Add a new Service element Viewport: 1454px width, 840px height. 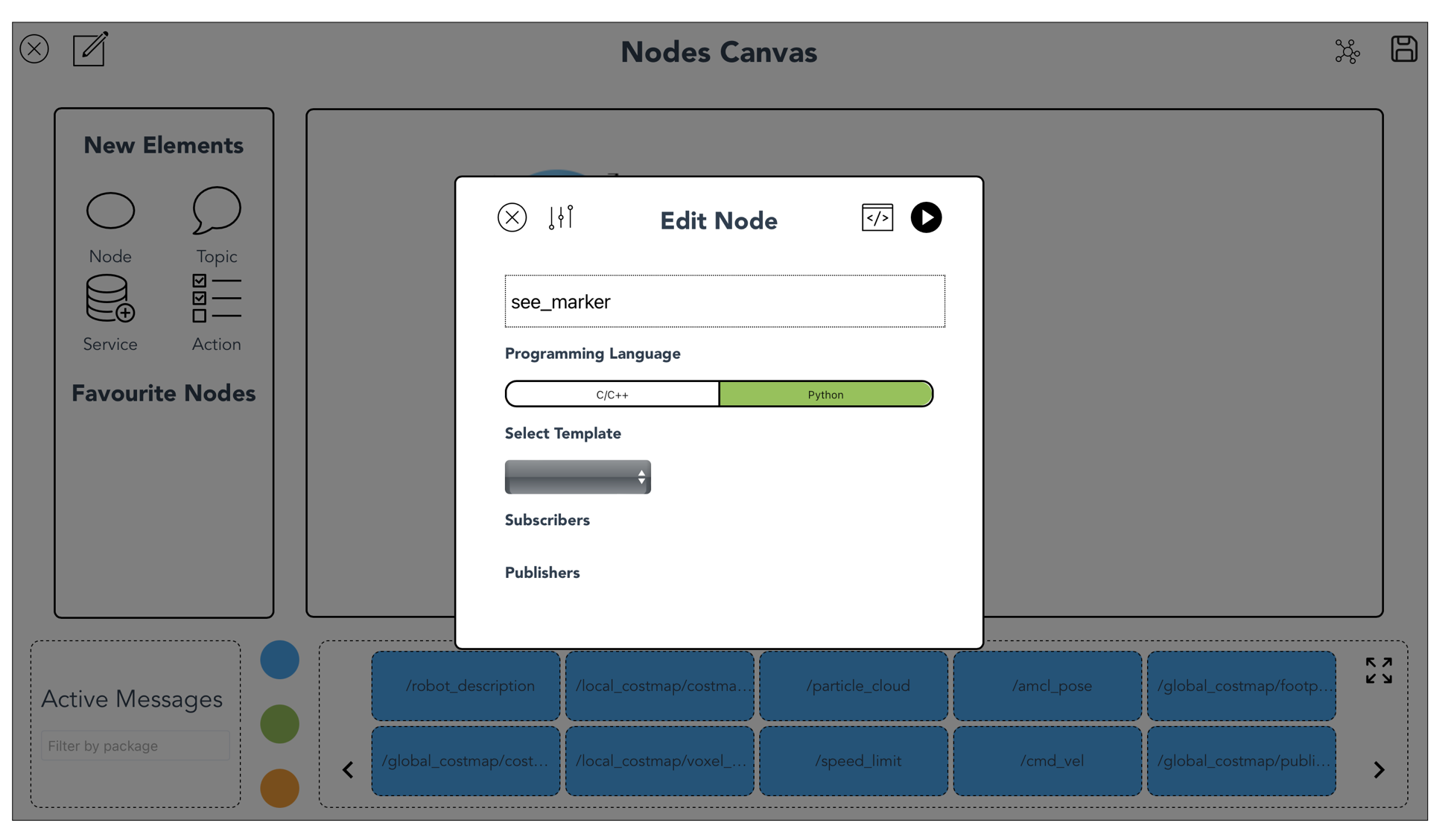[x=109, y=299]
